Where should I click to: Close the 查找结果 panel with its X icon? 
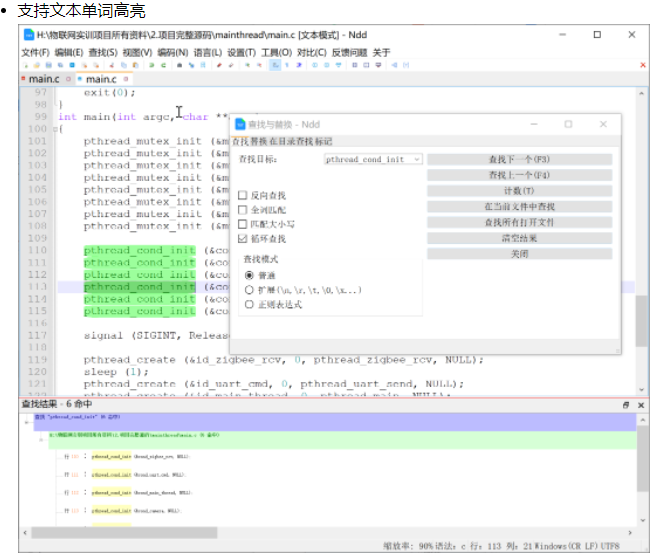coord(640,404)
